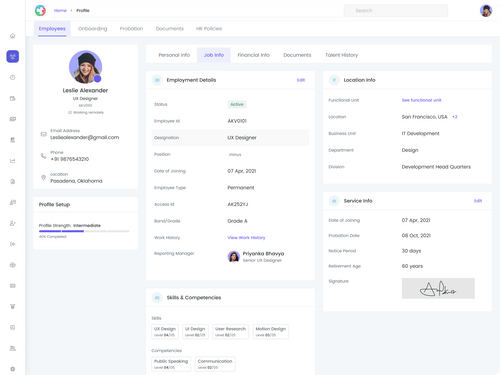Click into the Search field
The image size is (500, 375).
396,11
